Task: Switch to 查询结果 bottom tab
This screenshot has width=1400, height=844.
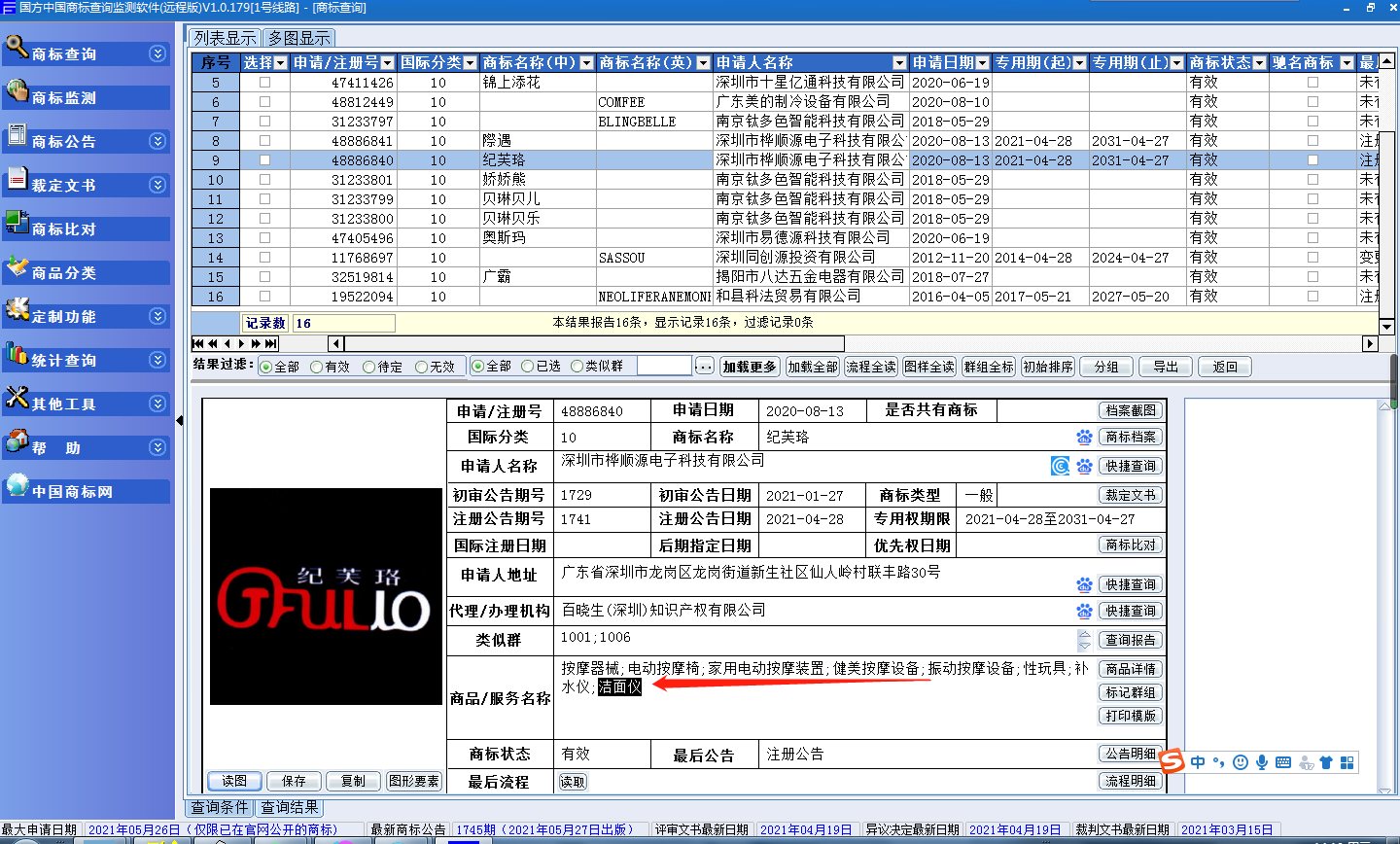Action: (290, 807)
